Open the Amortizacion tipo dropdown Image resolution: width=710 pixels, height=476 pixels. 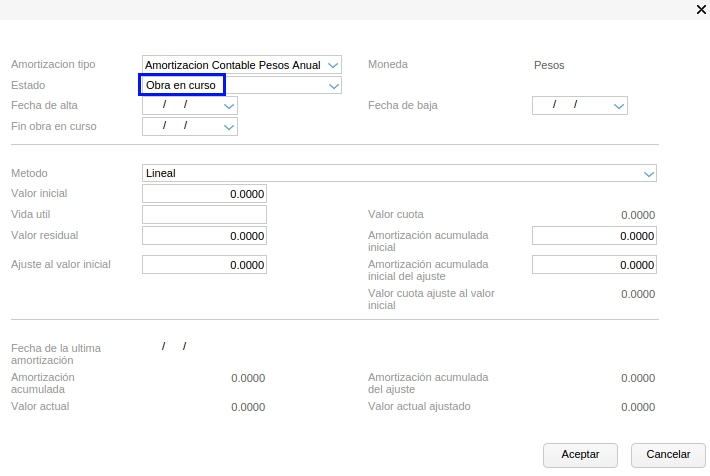tap(333, 65)
